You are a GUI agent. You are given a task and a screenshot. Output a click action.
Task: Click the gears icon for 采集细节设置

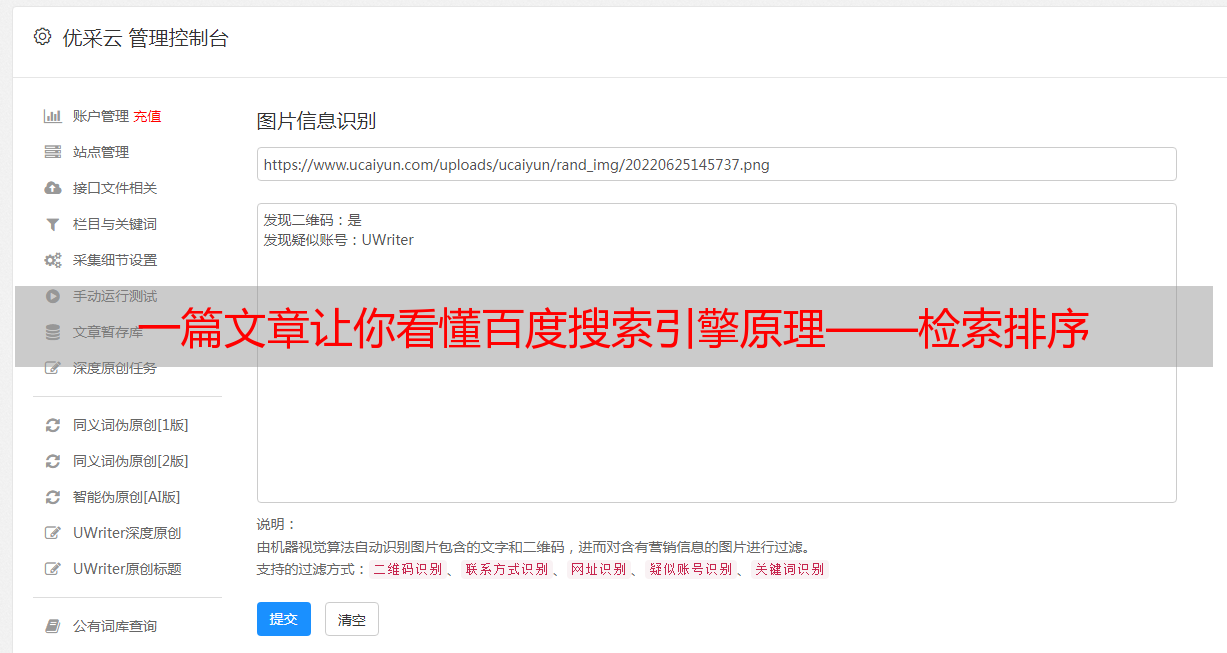click(53, 260)
